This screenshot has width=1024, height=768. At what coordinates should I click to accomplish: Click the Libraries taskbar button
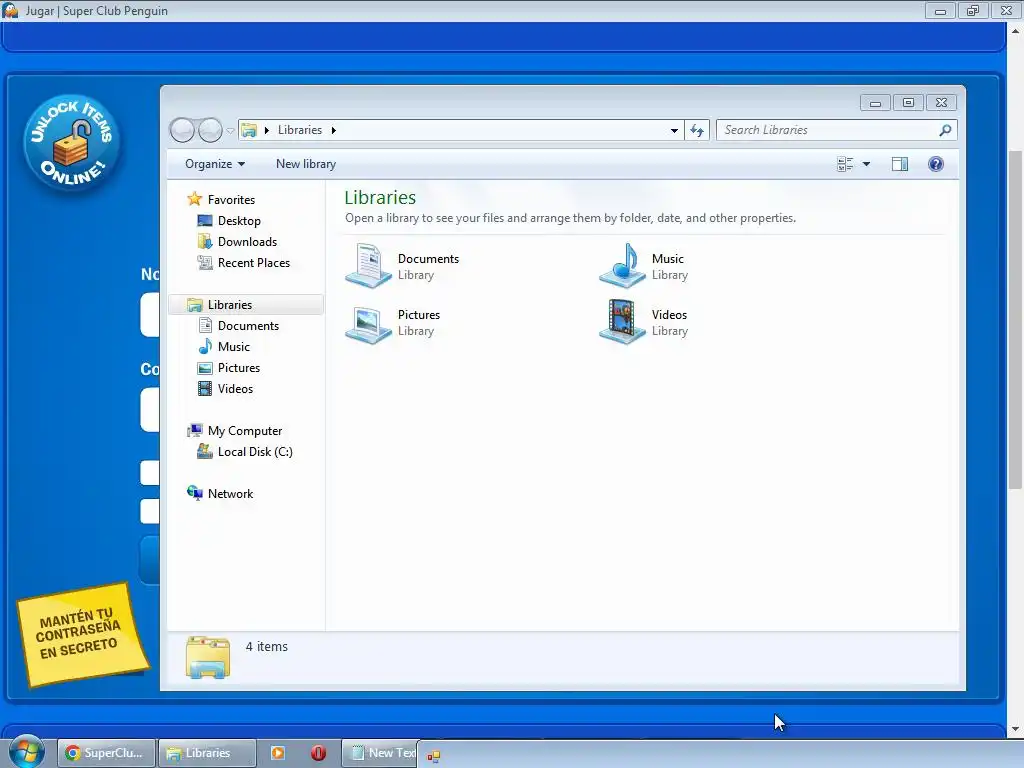click(x=207, y=753)
